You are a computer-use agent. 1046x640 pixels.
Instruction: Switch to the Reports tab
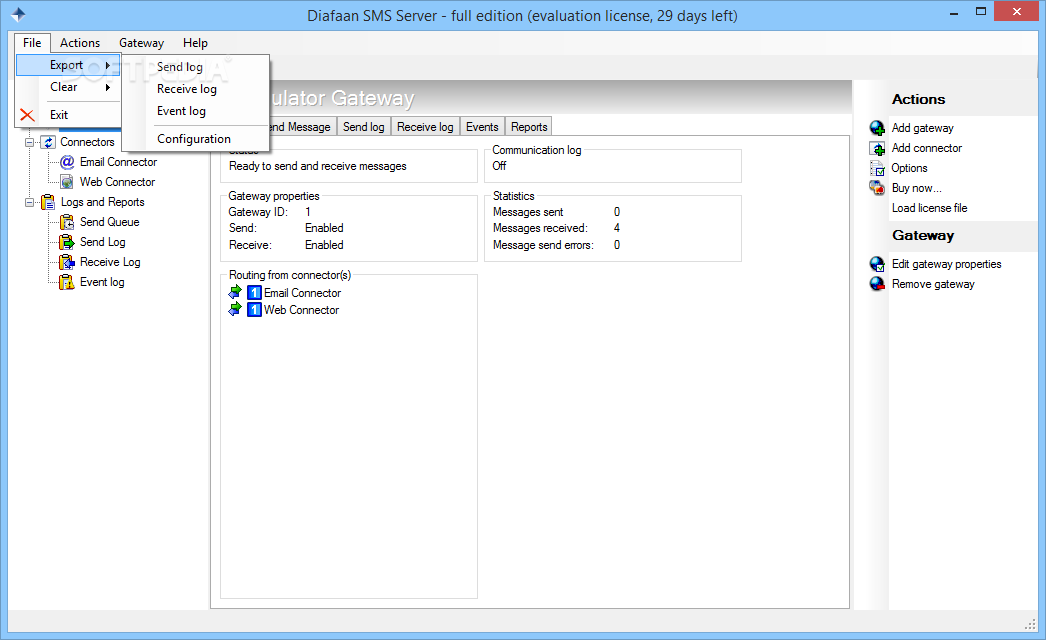click(529, 127)
